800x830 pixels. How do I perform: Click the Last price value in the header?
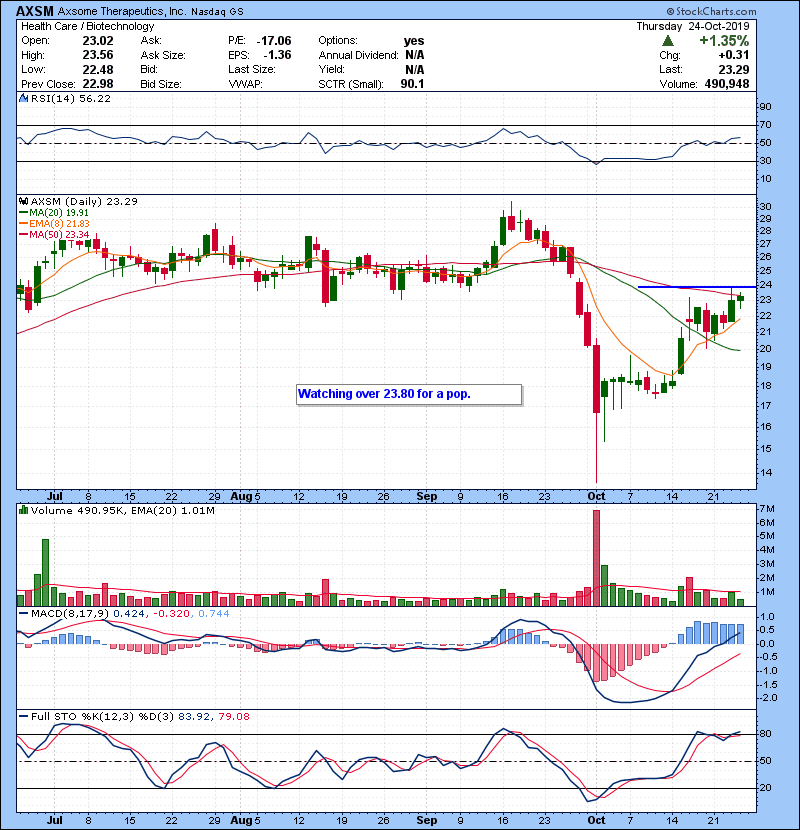tap(733, 69)
